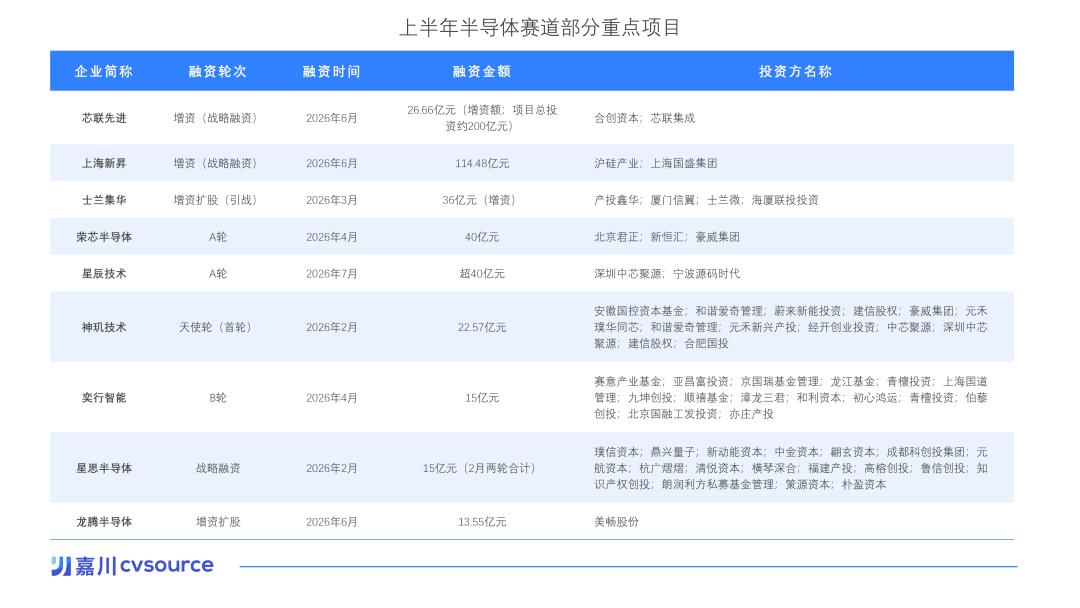This screenshot has height=608, width=1080.
Task: Click company name 星思半导体
Action: tap(104, 468)
